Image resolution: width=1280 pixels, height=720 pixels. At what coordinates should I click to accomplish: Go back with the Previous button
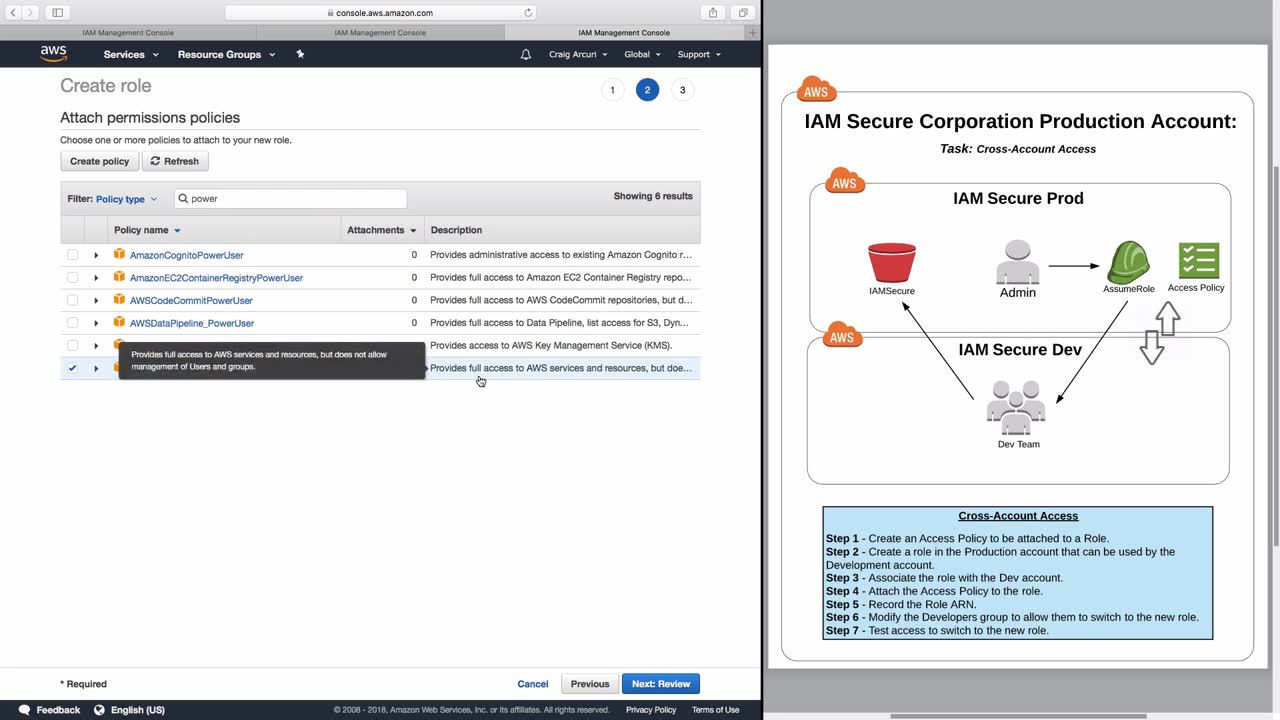590,684
